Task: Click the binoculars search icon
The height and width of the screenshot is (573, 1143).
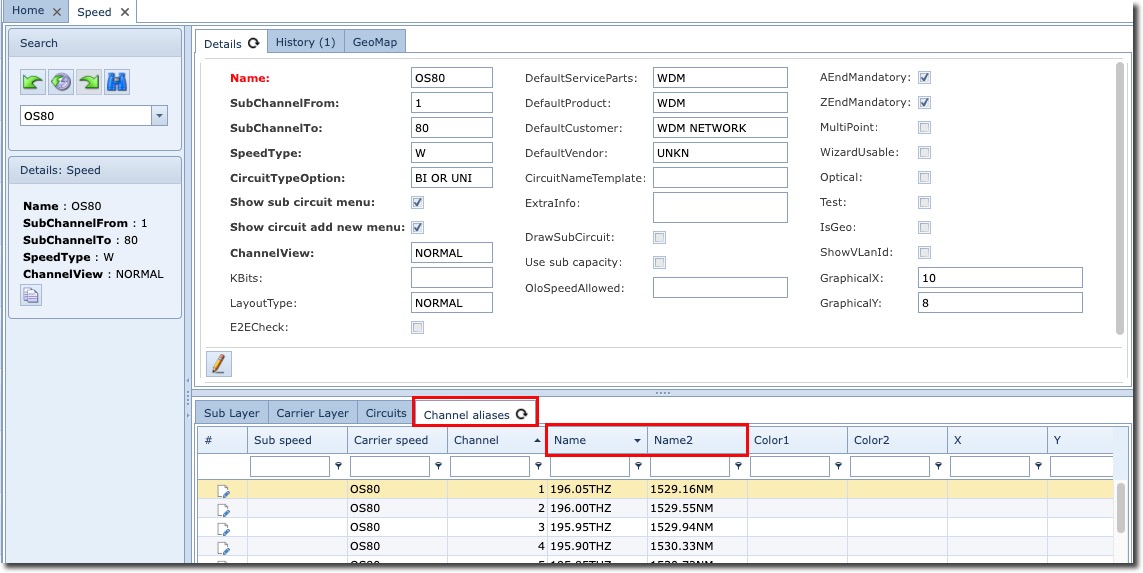Action: [x=117, y=82]
